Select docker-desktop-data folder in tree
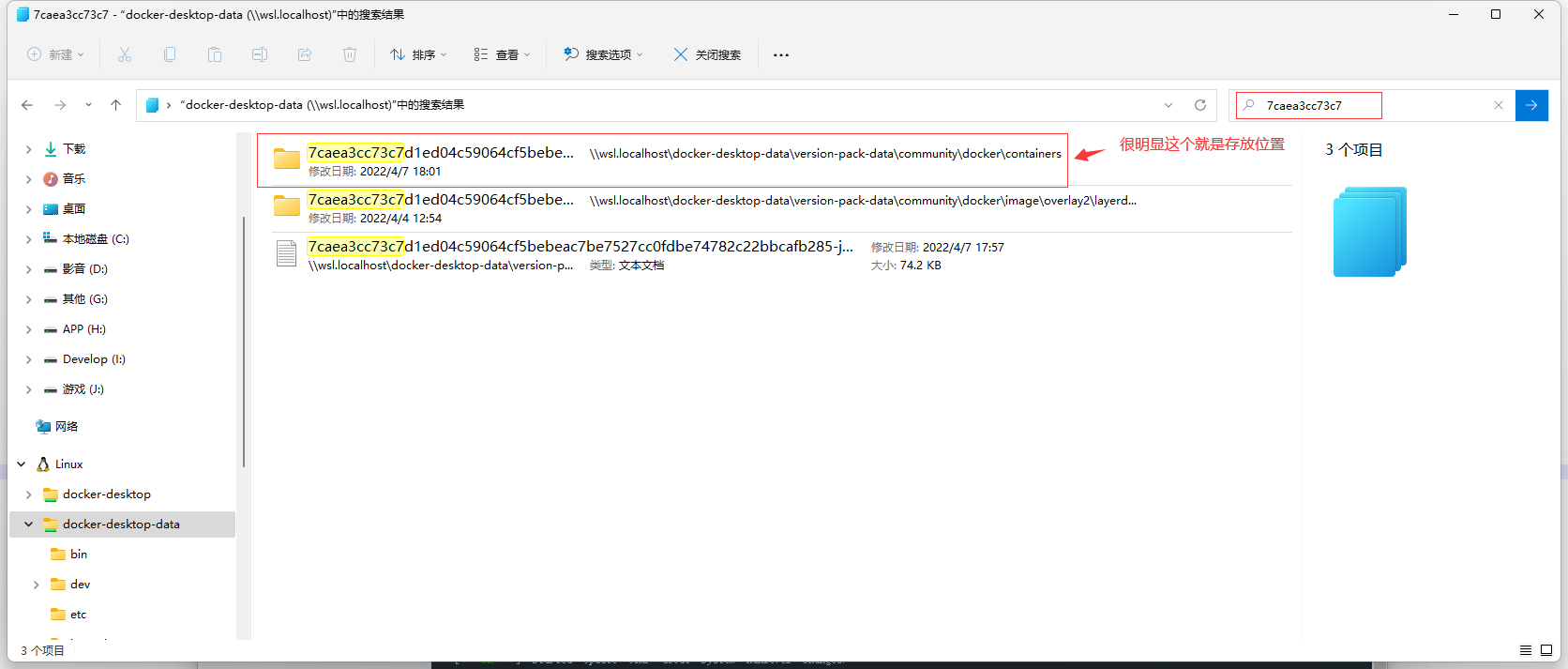This screenshot has height=669, width=1568. 121,524
